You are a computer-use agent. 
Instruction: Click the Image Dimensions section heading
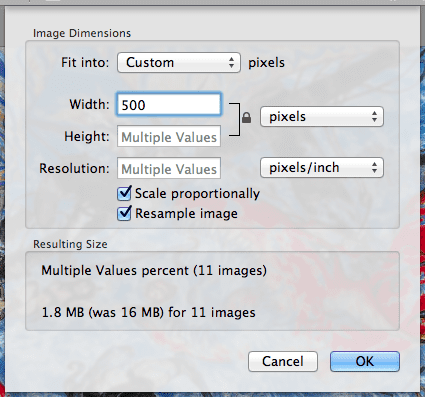82,33
